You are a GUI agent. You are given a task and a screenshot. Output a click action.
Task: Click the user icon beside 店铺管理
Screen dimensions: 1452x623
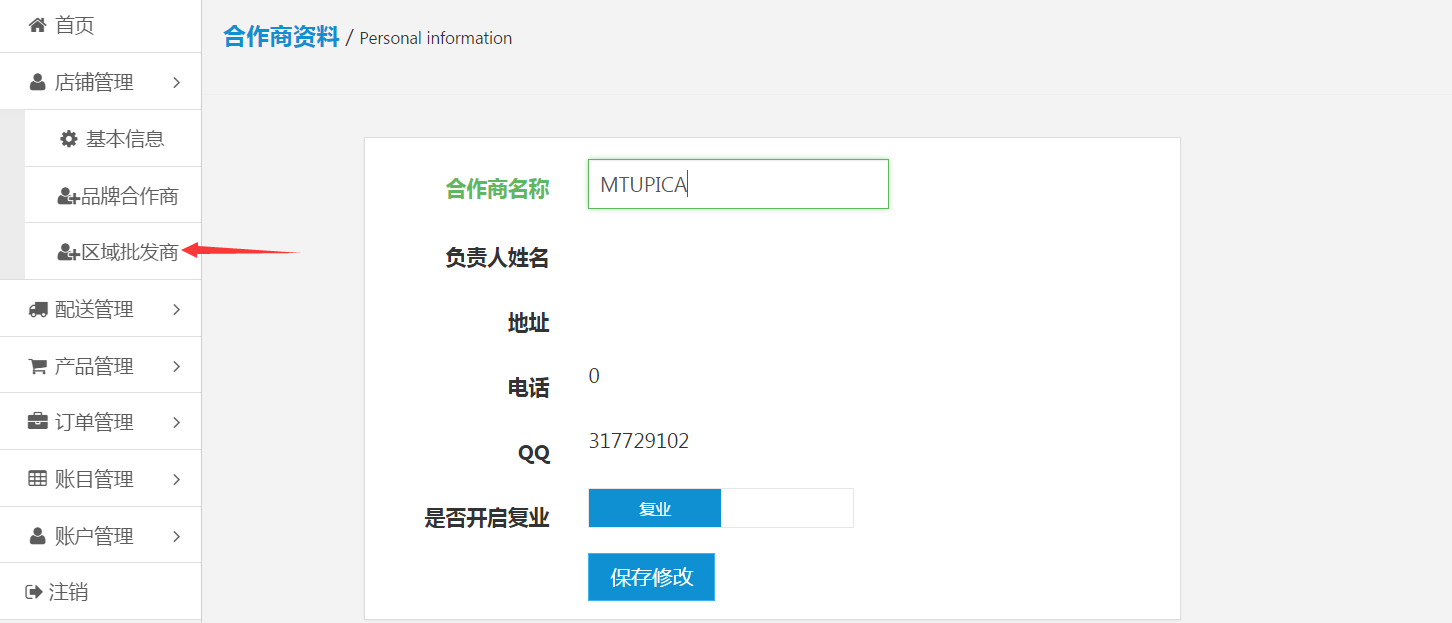(x=38, y=82)
